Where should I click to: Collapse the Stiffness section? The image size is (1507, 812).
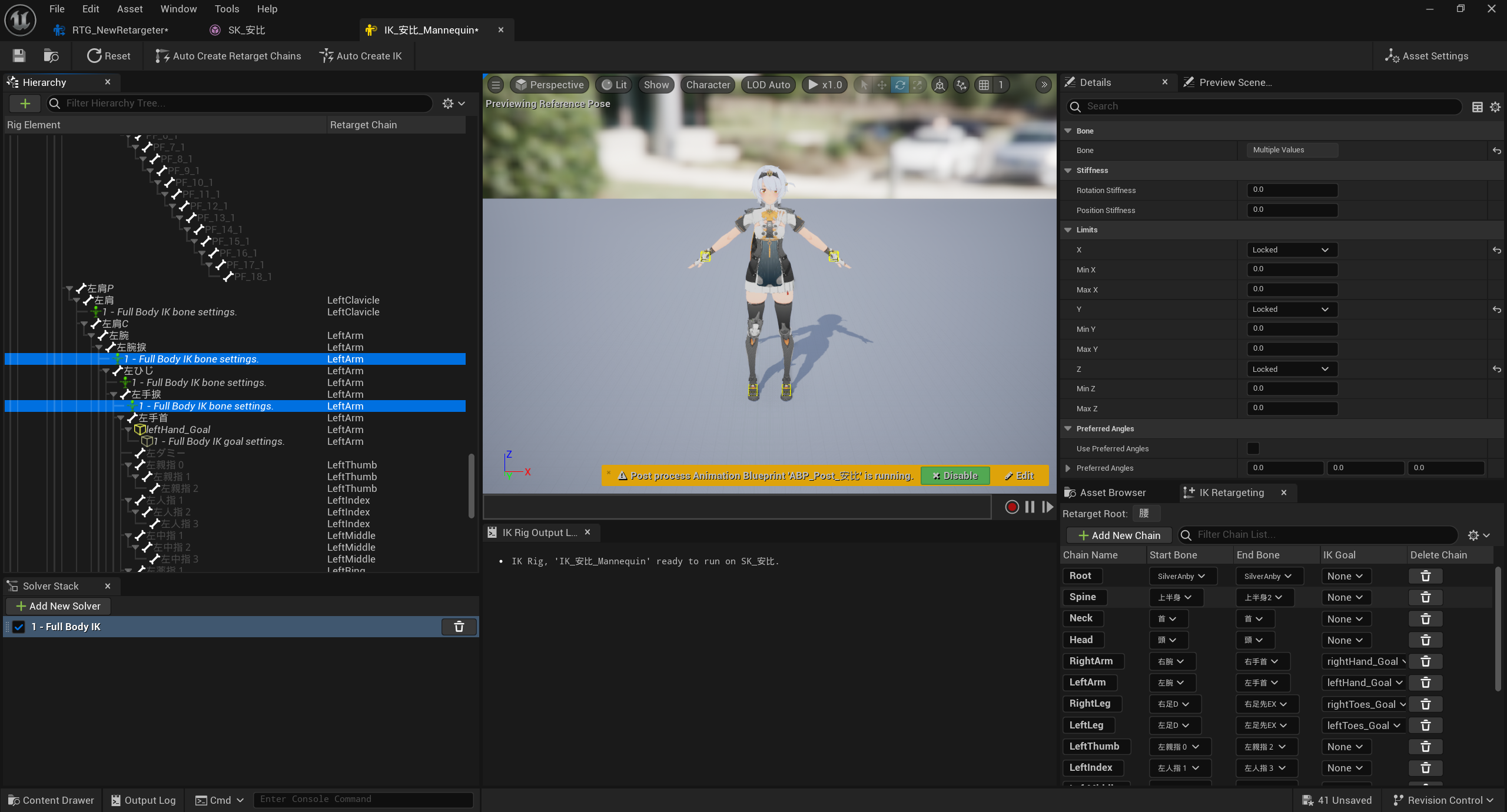pos(1068,170)
